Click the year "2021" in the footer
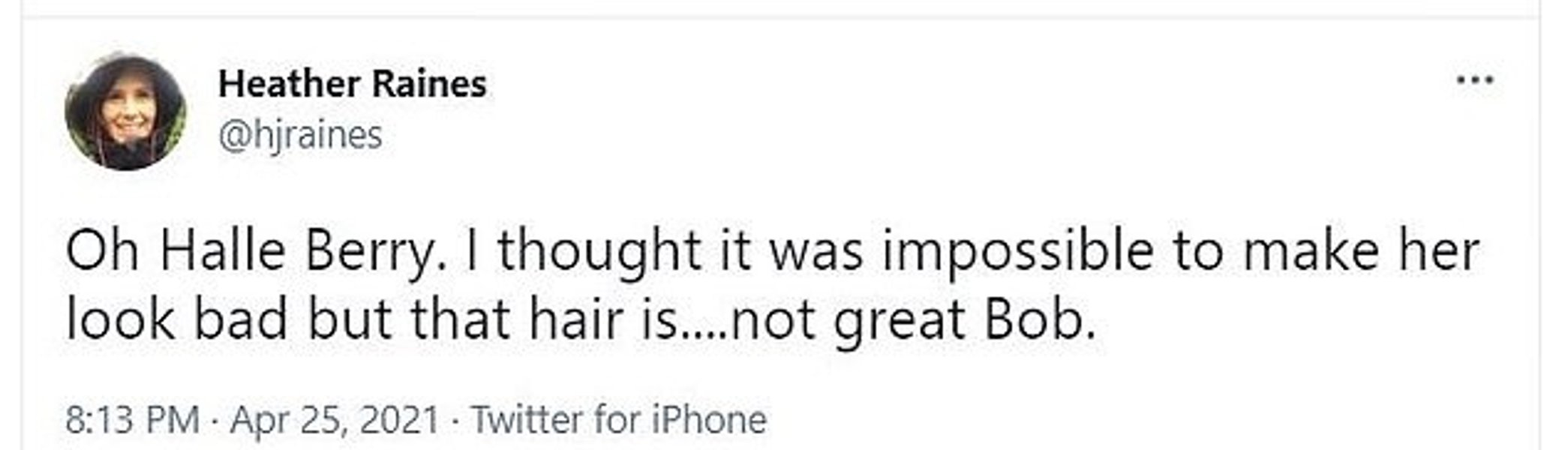Viewport: 1568px width, 450px height. click(400, 419)
